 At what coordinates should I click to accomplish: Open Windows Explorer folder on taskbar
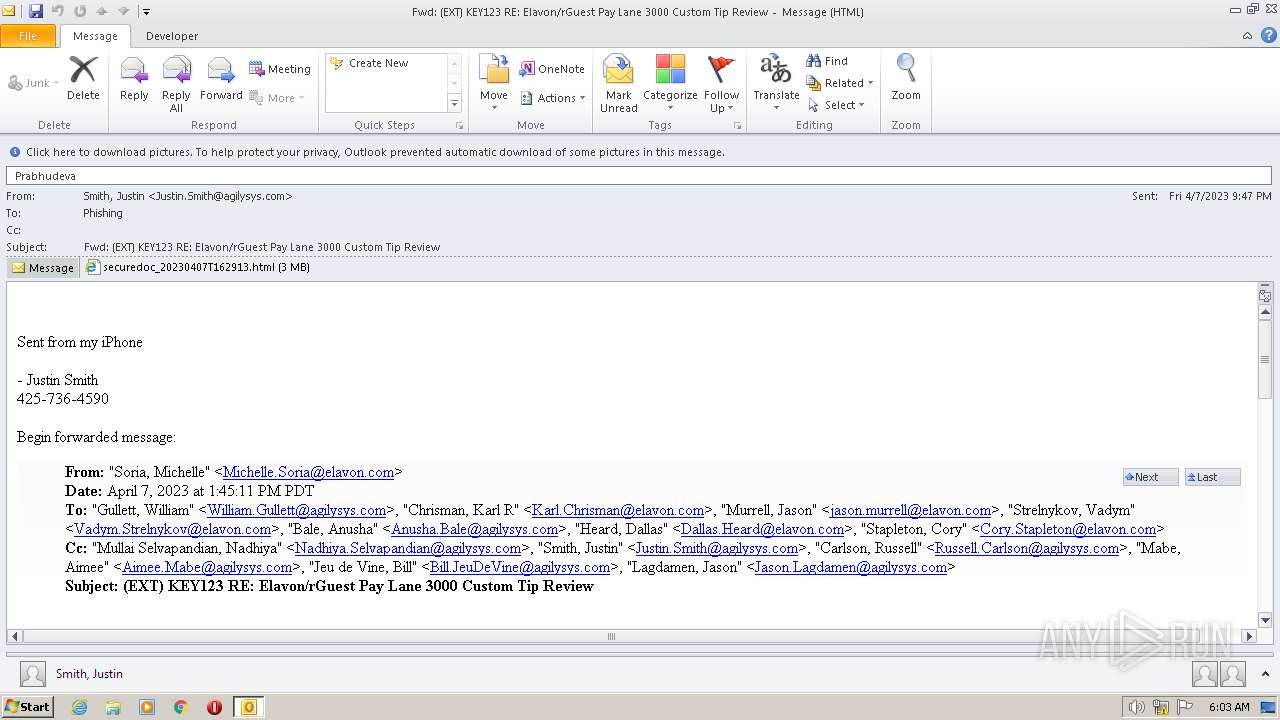point(113,707)
